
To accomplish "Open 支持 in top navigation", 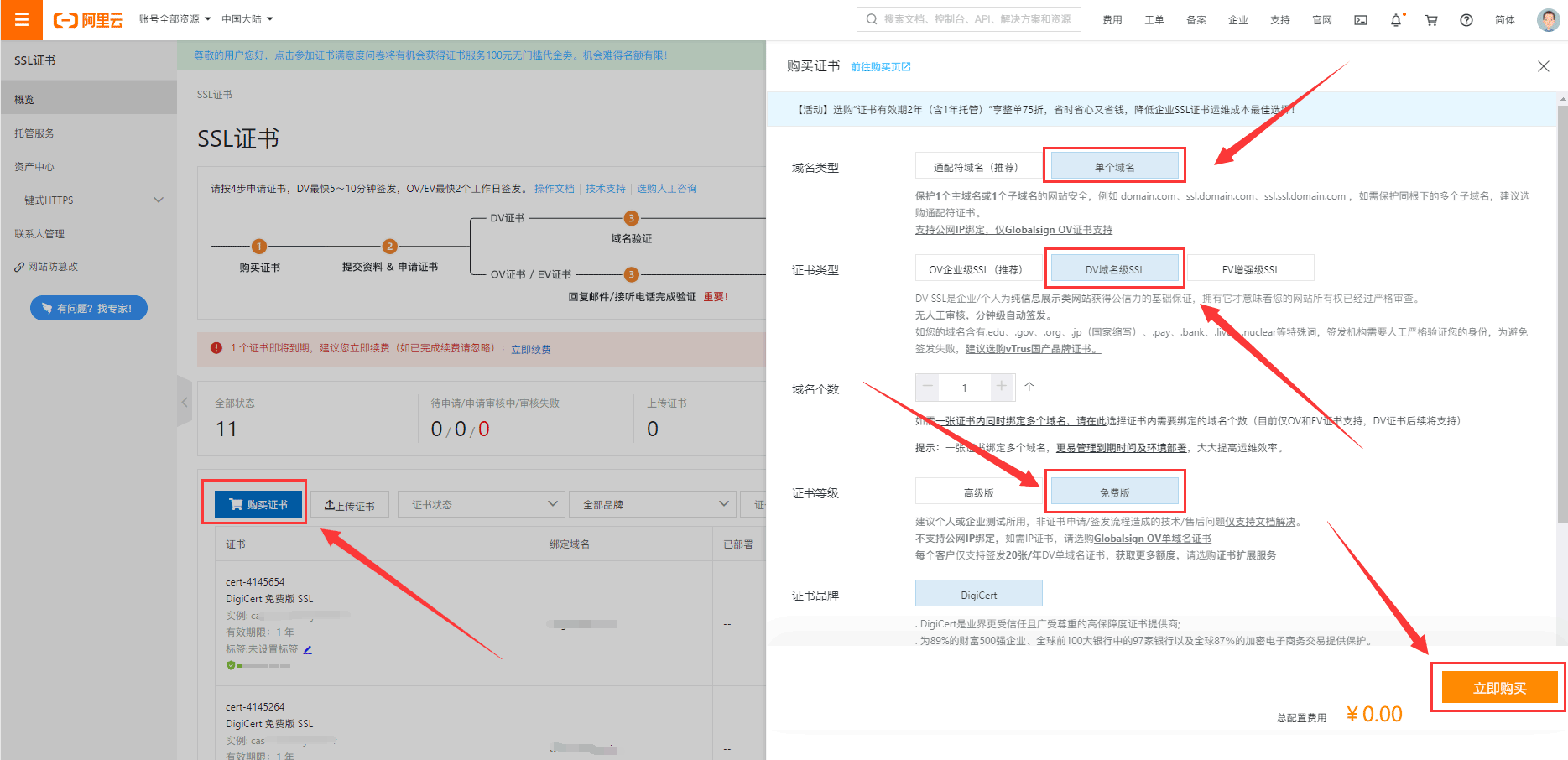I will [x=1280, y=20].
